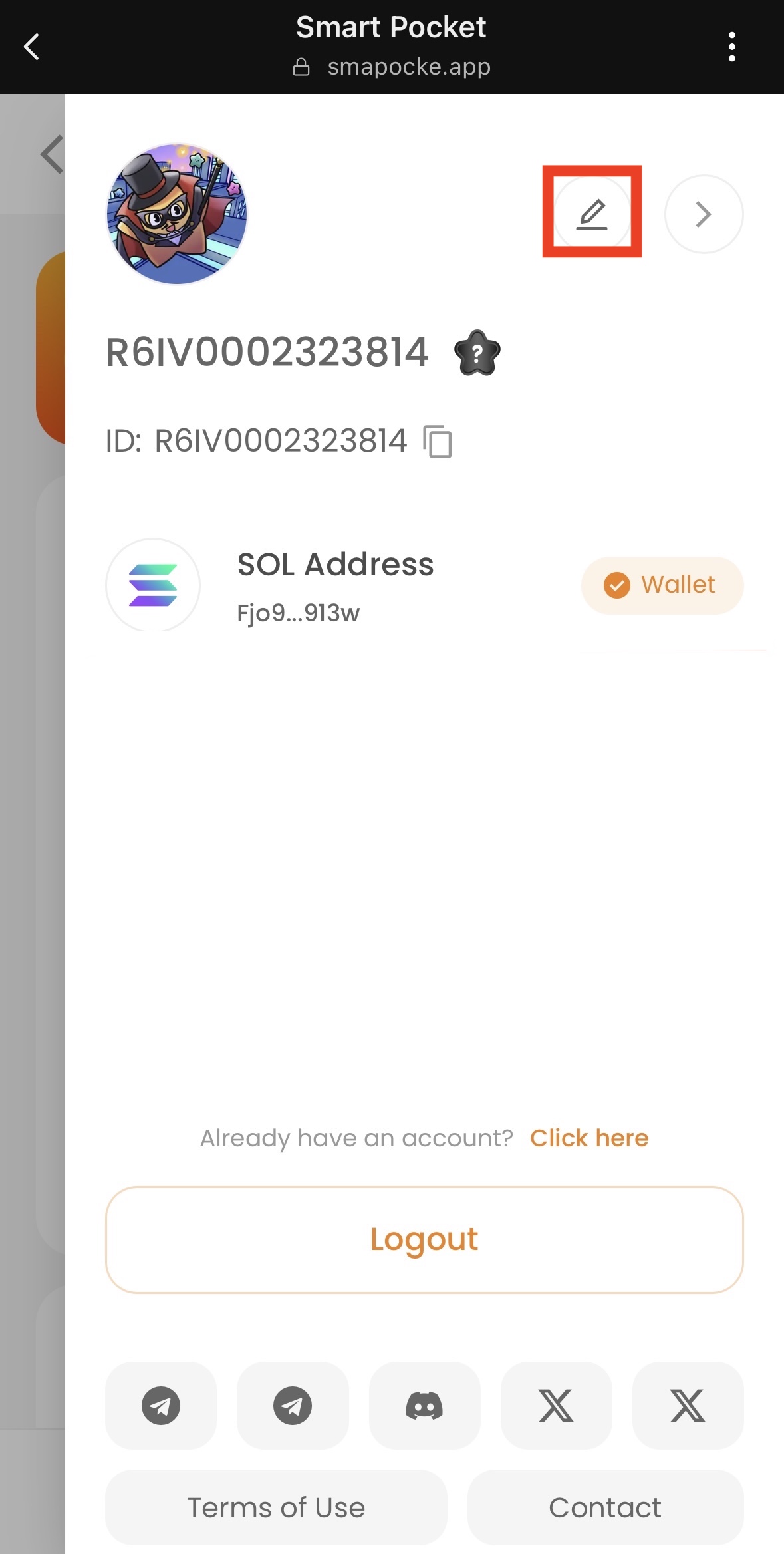This screenshot has width=784, height=1554.
Task: Open the first Telegram social icon
Action: [x=161, y=1405]
